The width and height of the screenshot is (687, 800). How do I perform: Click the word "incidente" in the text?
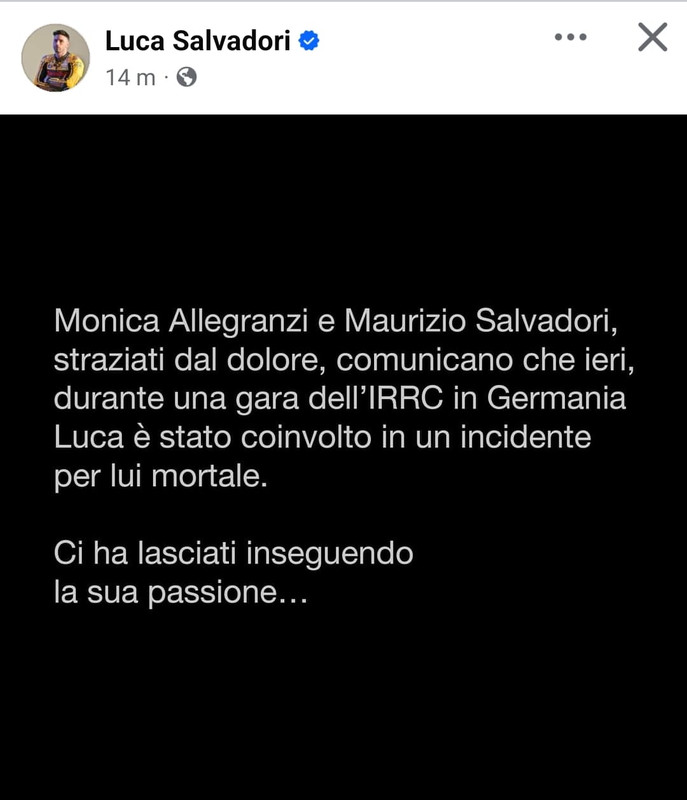tap(525, 437)
